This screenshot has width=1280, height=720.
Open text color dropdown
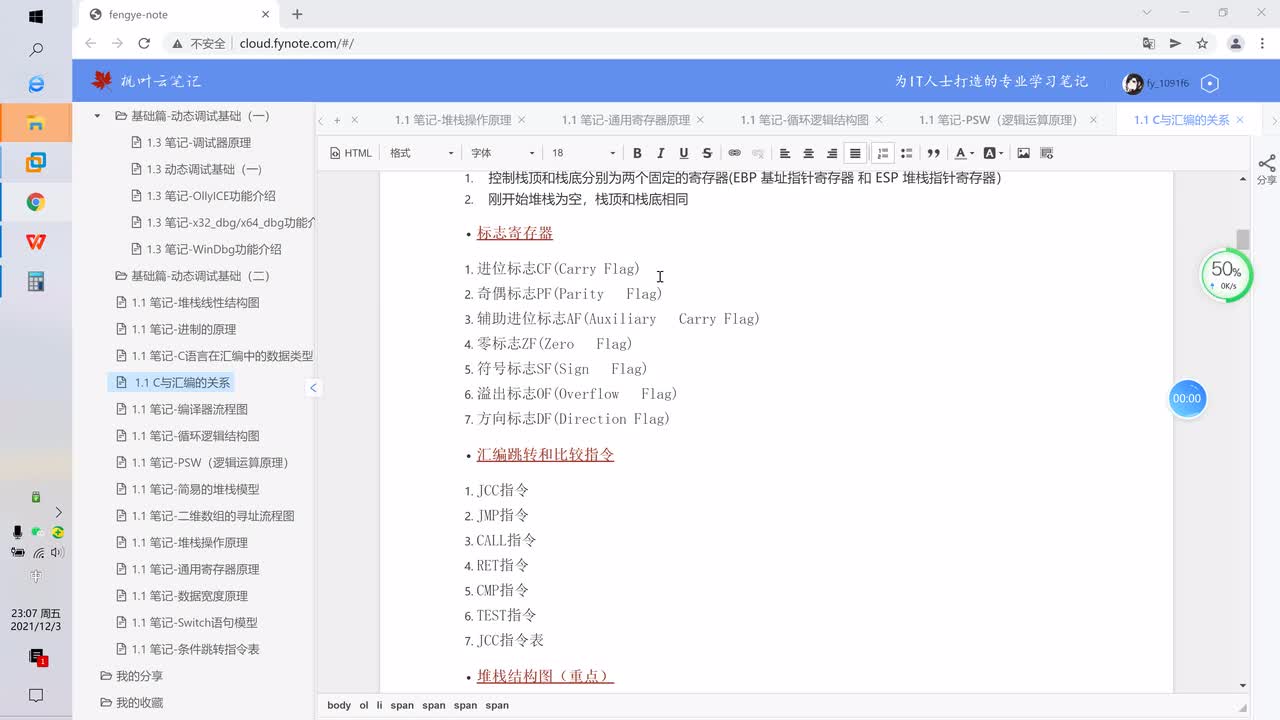pos(963,153)
